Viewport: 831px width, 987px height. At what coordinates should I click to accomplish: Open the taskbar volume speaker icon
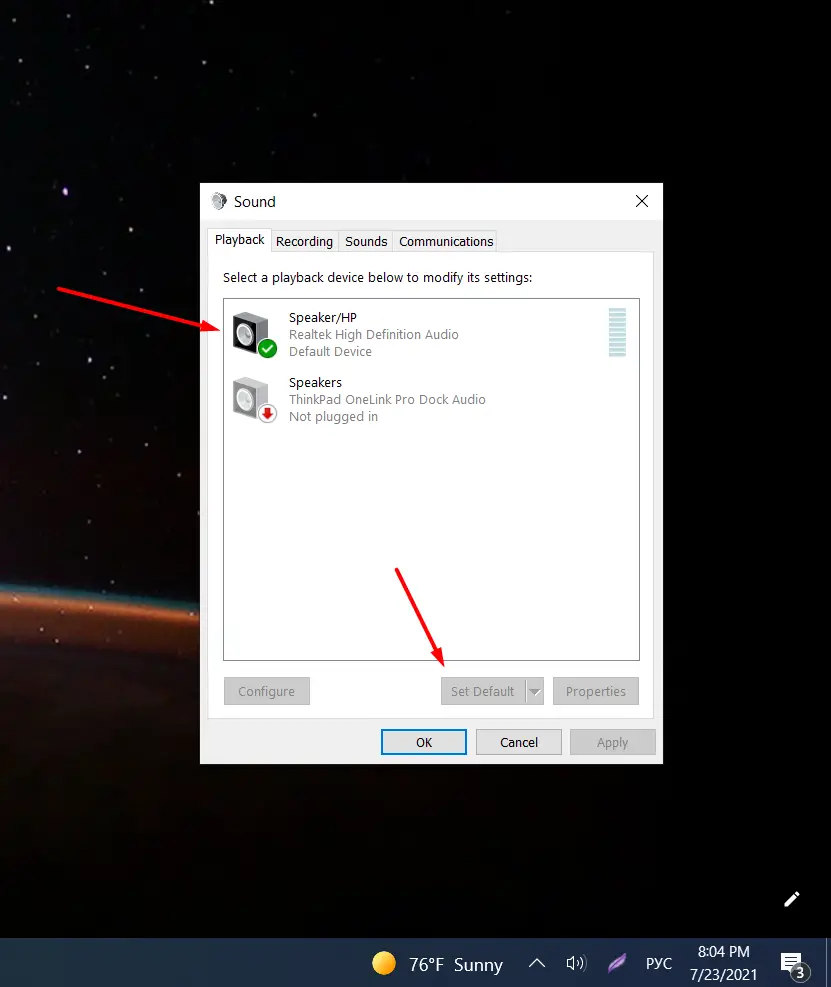[576, 963]
